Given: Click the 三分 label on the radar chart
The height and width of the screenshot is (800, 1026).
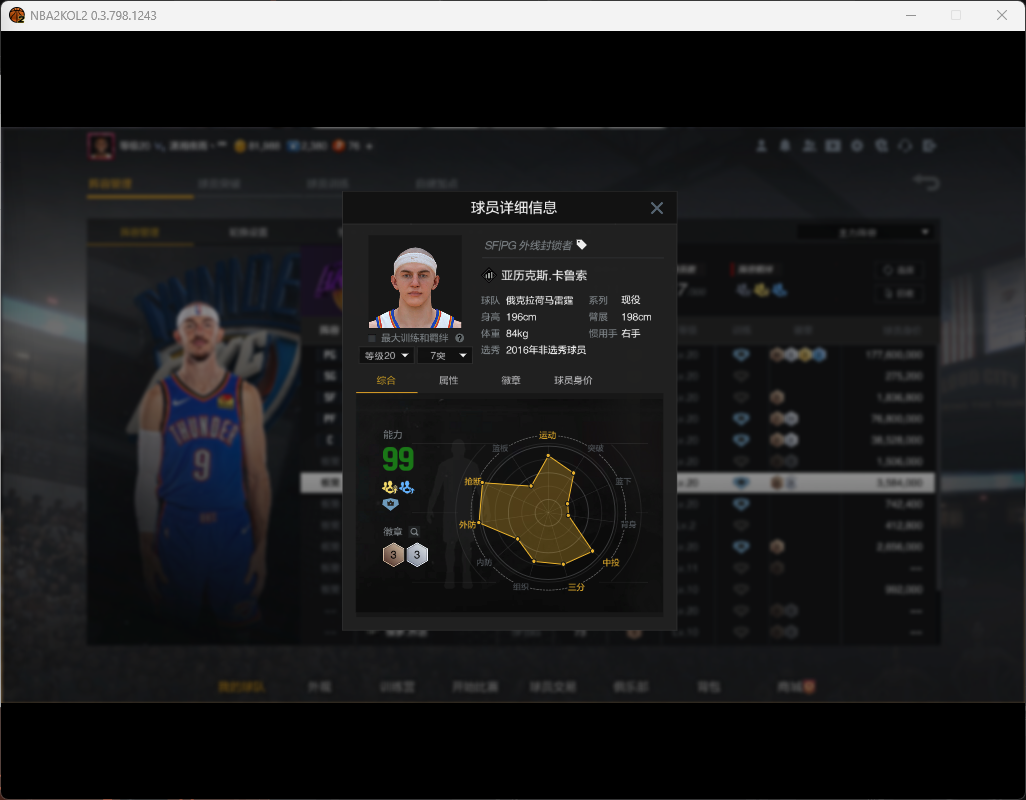Looking at the screenshot, I should click(576, 587).
